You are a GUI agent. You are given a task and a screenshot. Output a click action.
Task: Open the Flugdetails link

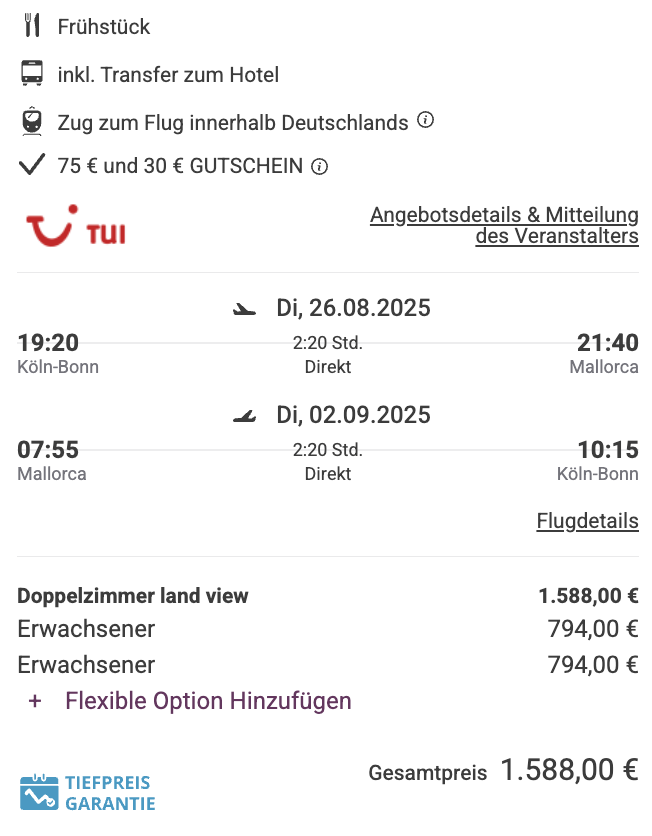pyautogui.click(x=587, y=521)
